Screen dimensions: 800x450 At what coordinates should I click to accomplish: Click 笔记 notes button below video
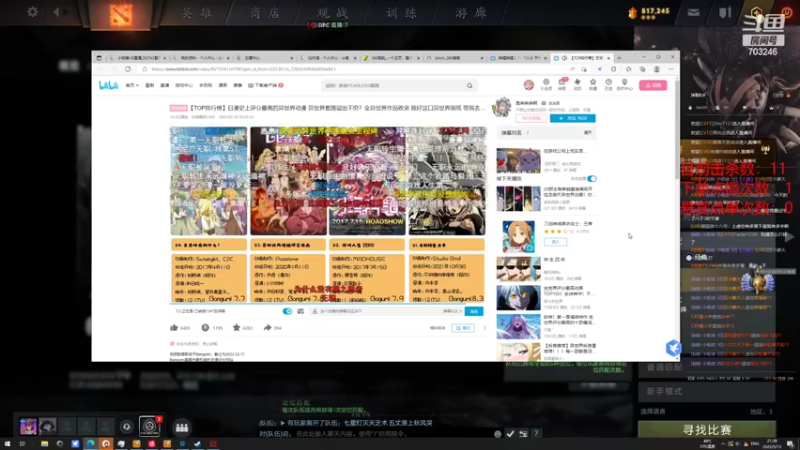[x=463, y=328]
